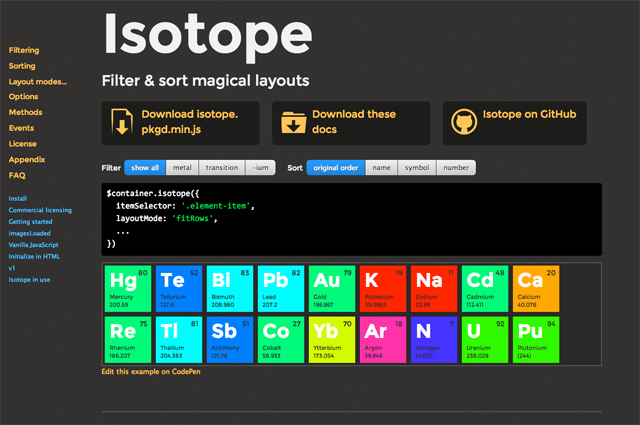Click the Ca Calcium element tile

[536, 289]
